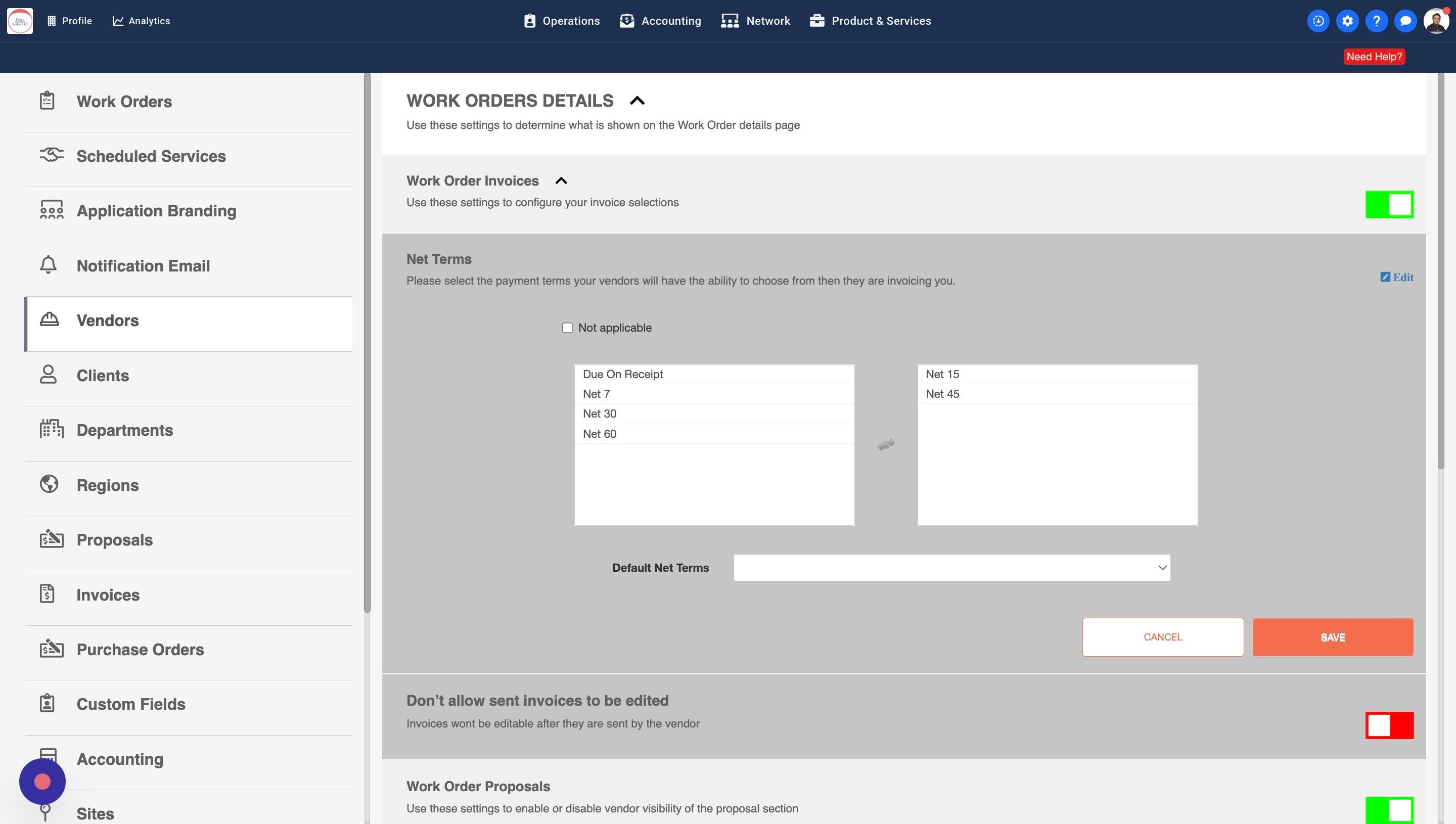Select Net 30 in available terms list
The width and height of the screenshot is (1456, 824).
pos(600,414)
